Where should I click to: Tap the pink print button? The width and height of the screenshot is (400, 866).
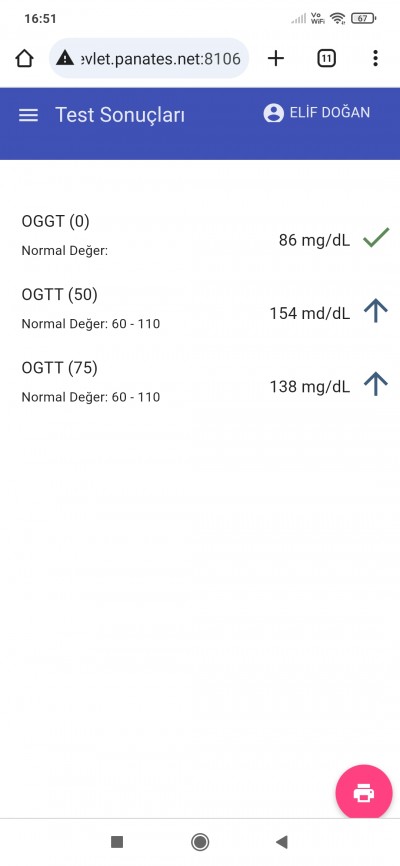pos(364,793)
